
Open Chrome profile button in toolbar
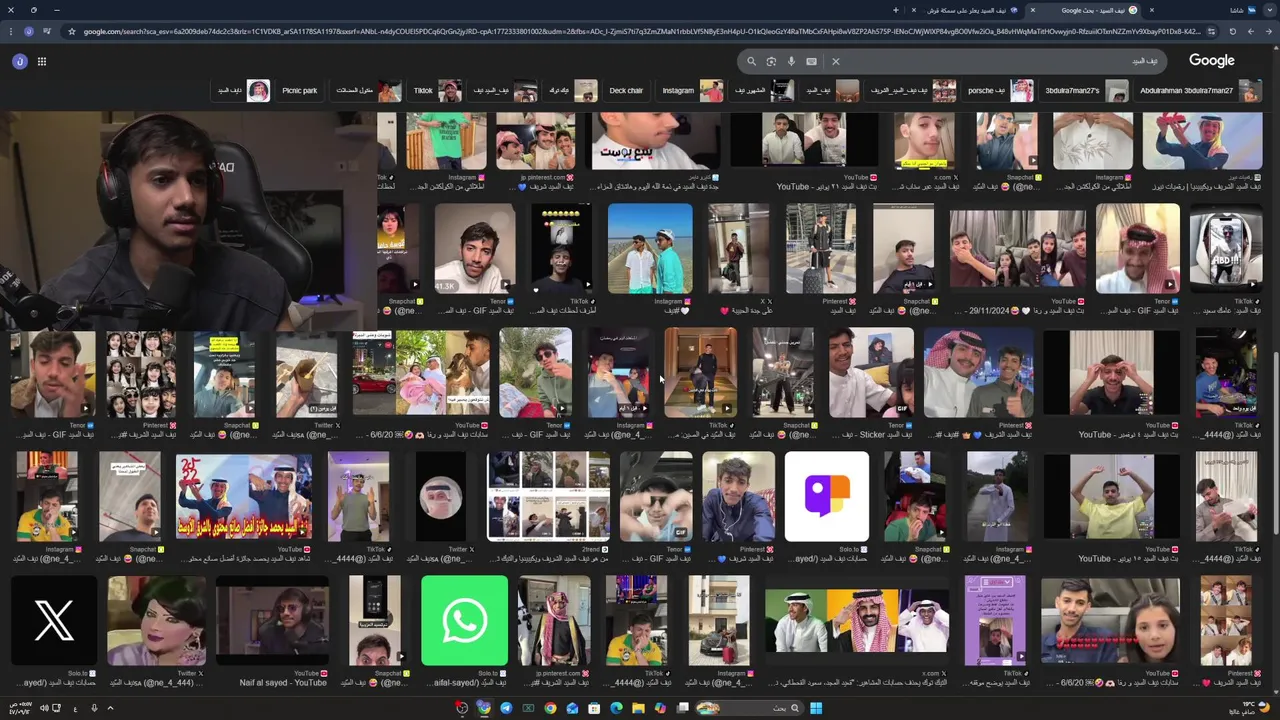coord(29,31)
